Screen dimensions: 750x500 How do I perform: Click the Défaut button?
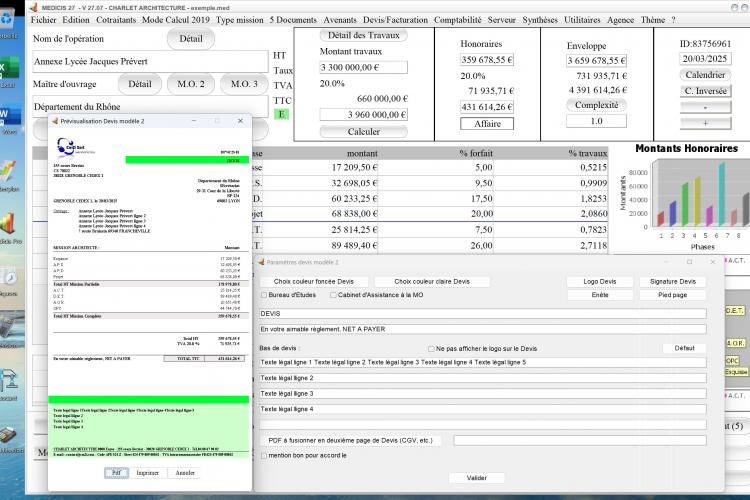coord(684,348)
